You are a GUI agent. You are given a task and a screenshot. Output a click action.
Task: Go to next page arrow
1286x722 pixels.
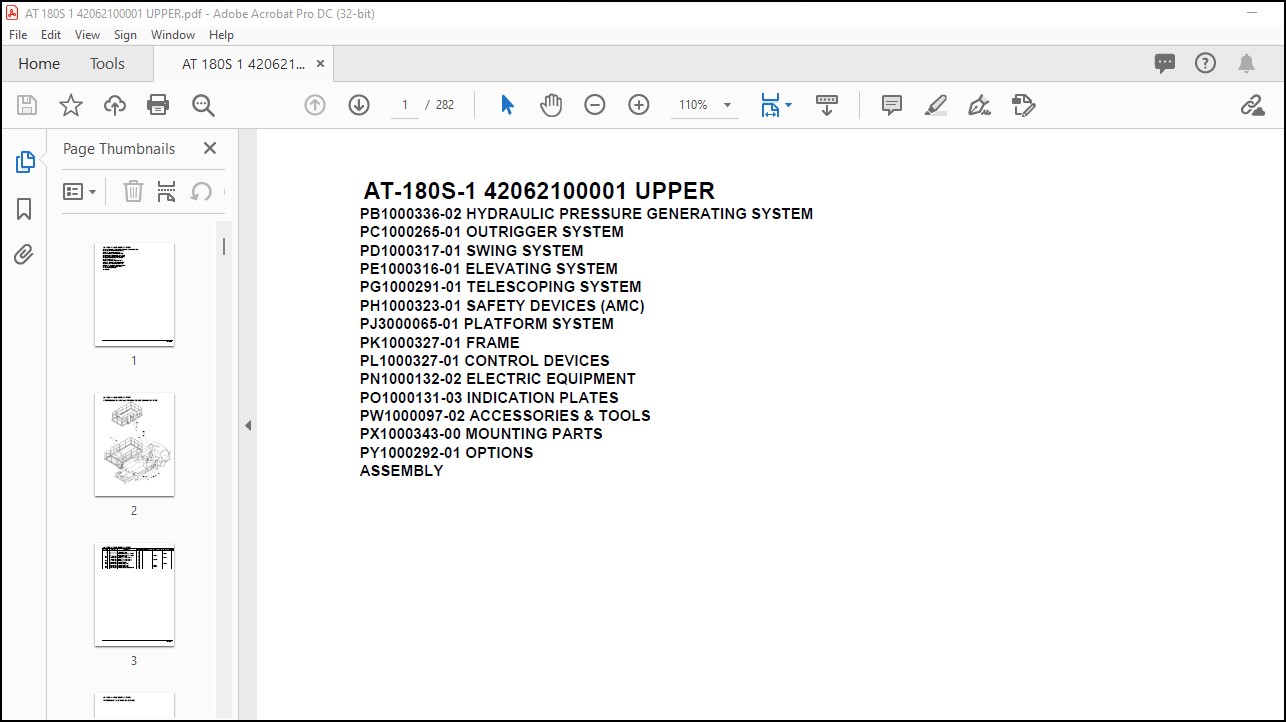tap(359, 105)
